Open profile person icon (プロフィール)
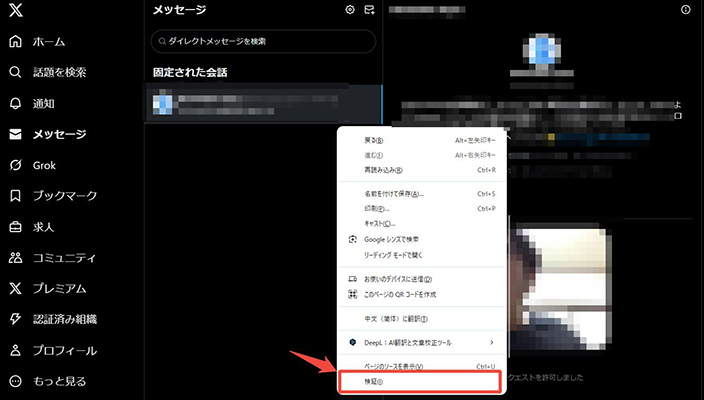The width and height of the screenshot is (704, 400). tap(15, 350)
